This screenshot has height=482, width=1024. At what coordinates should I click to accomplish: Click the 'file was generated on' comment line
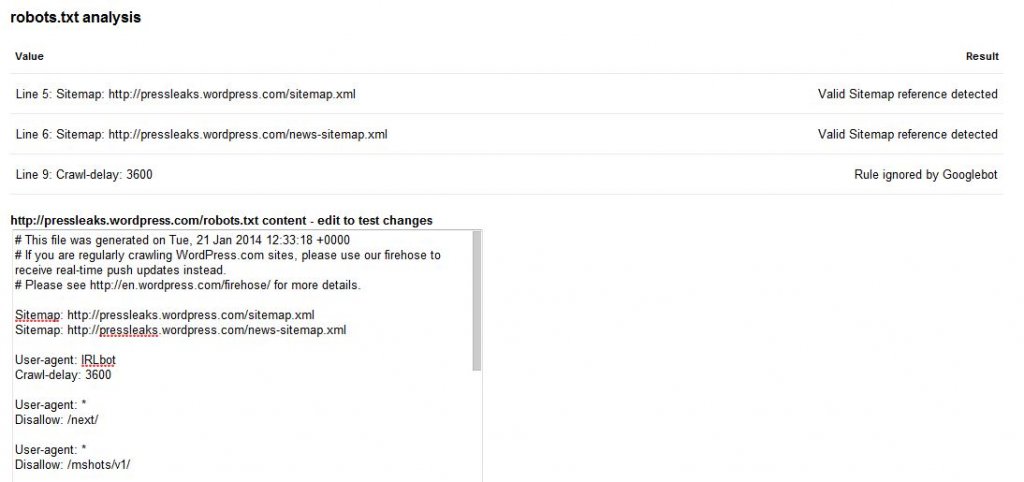[182, 241]
